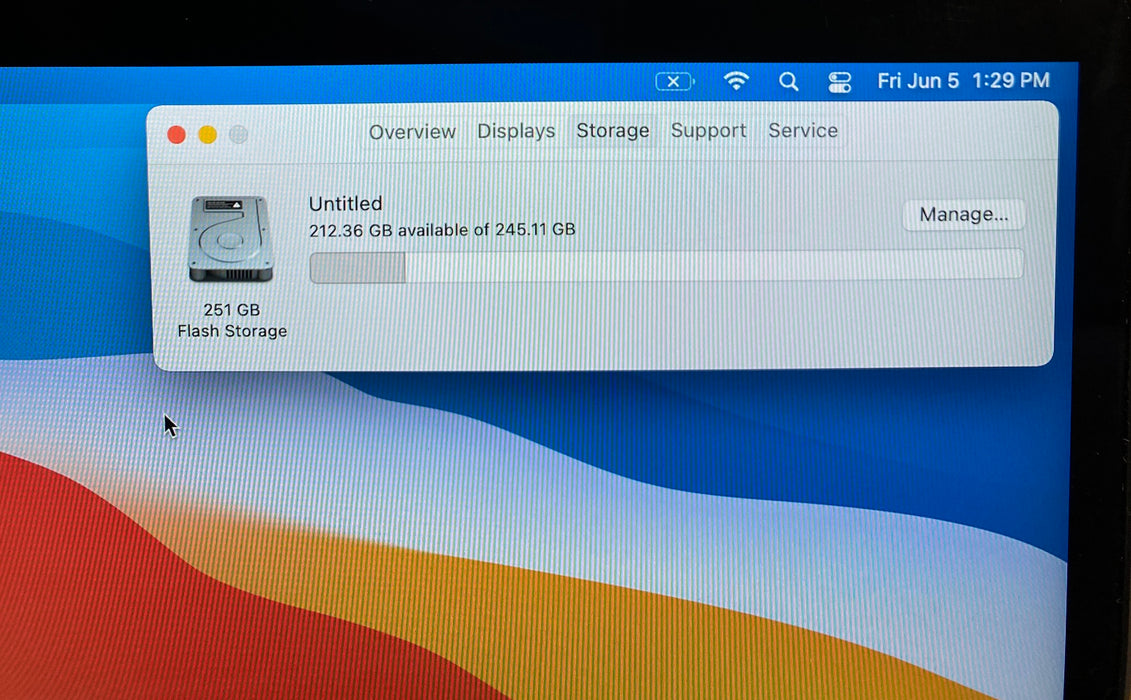Select the Storage tab
The image size is (1131, 700).
point(612,131)
